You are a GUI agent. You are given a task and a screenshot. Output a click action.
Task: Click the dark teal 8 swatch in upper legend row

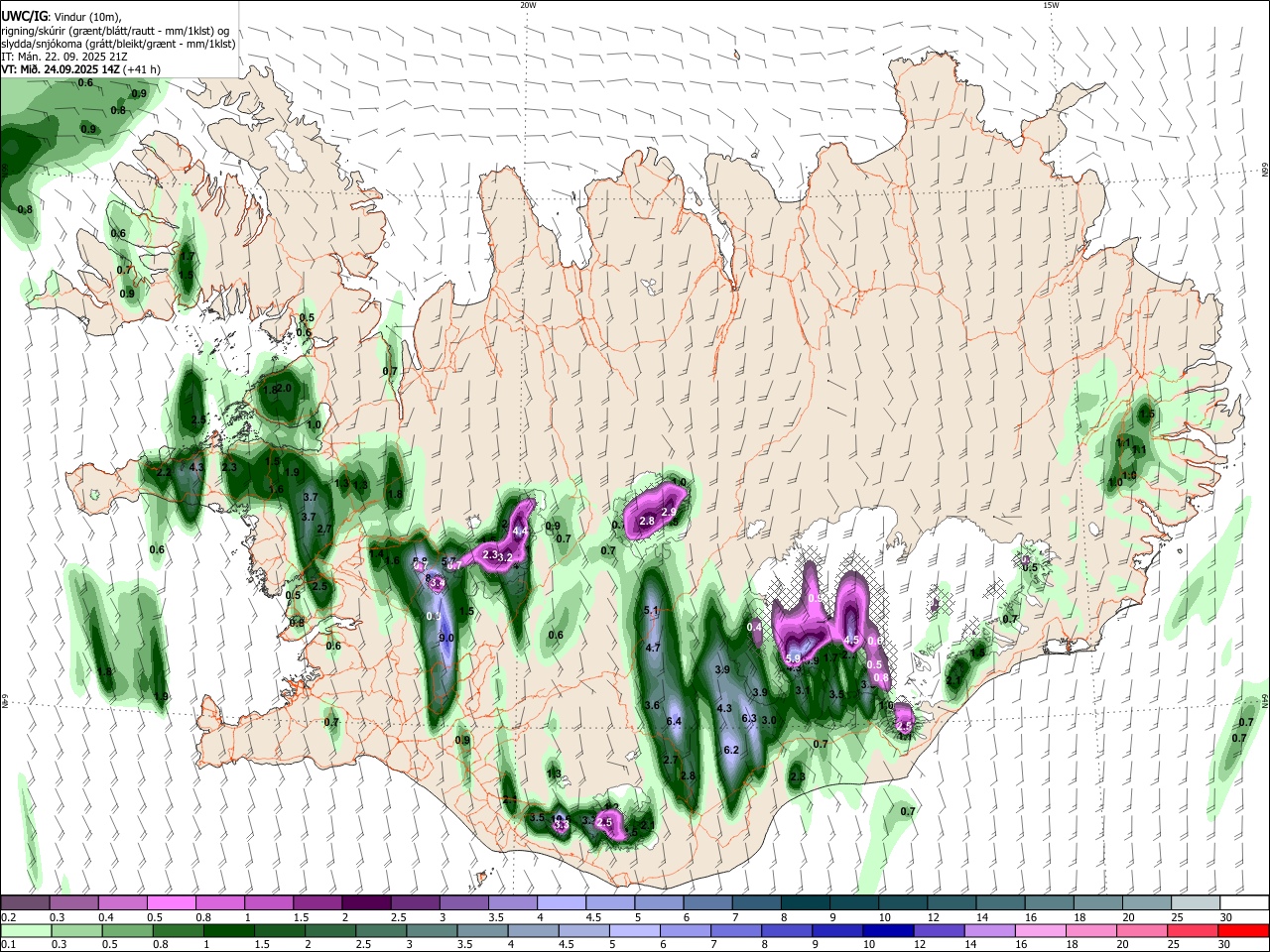point(804,902)
